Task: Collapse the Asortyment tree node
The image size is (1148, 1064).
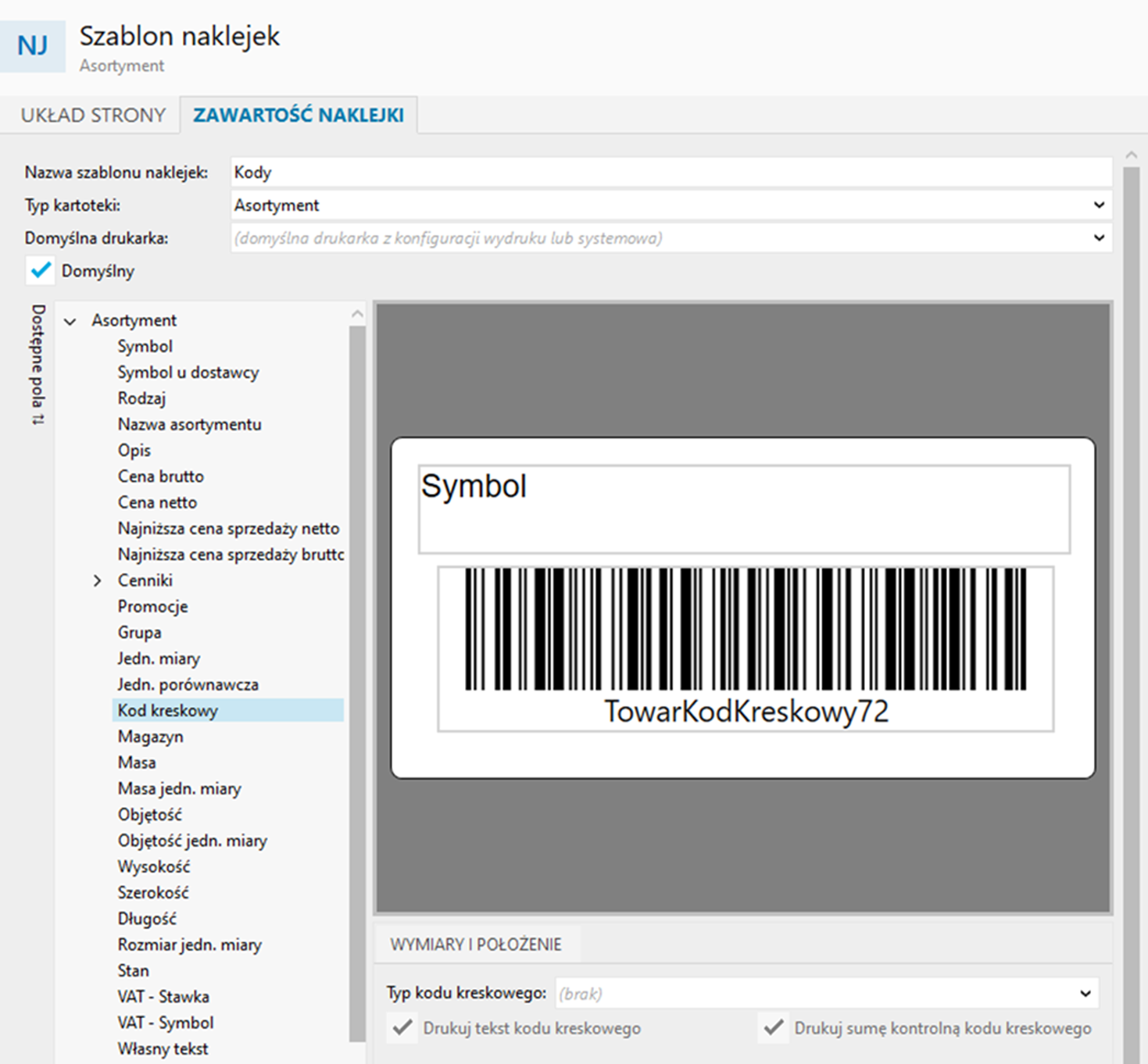Action: [x=70, y=321]
